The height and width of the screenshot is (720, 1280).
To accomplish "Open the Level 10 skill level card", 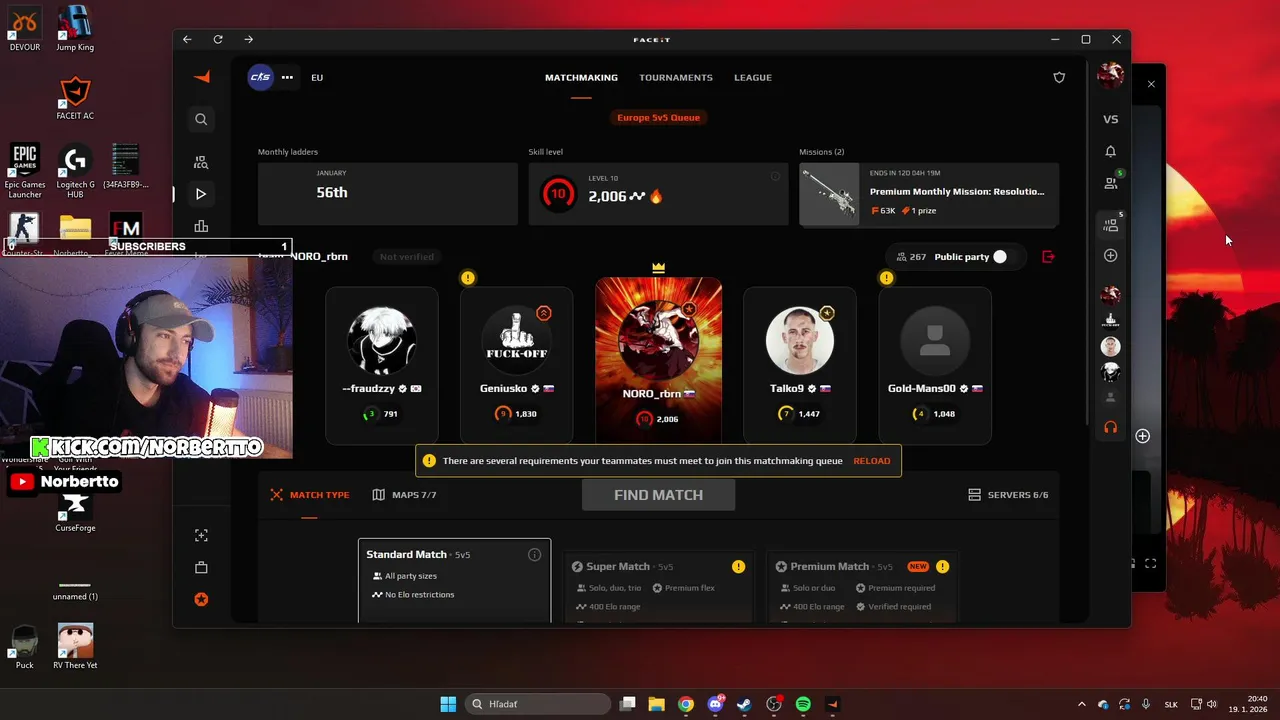I will 658,194.
